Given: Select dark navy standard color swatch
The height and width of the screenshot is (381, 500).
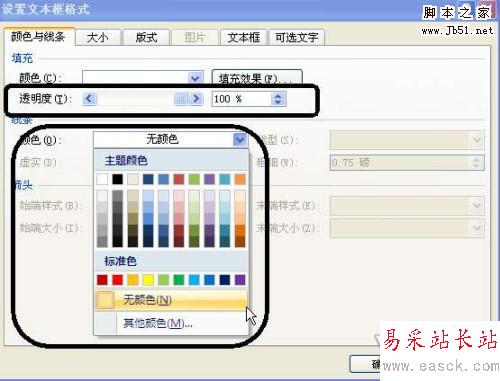Looking at the screenshot, I should [225, 280].
